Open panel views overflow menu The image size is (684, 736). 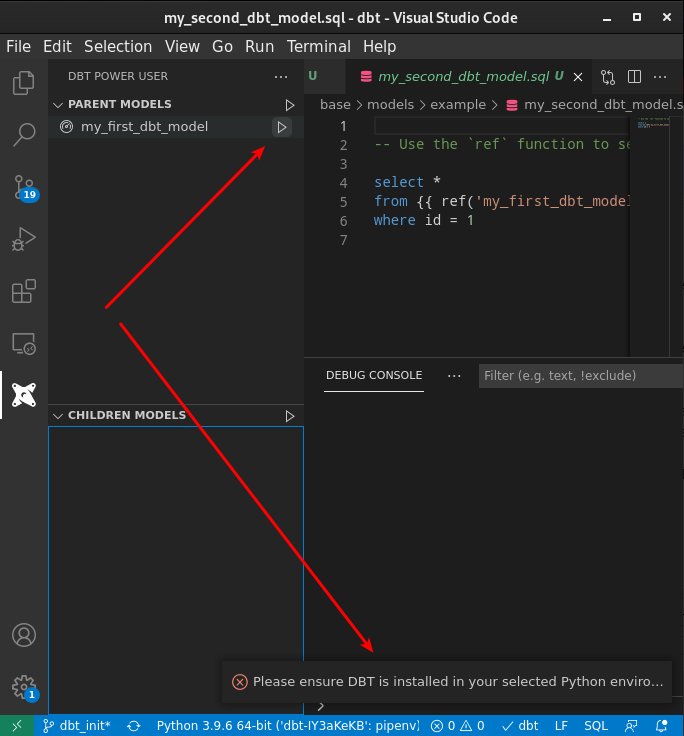454,376
